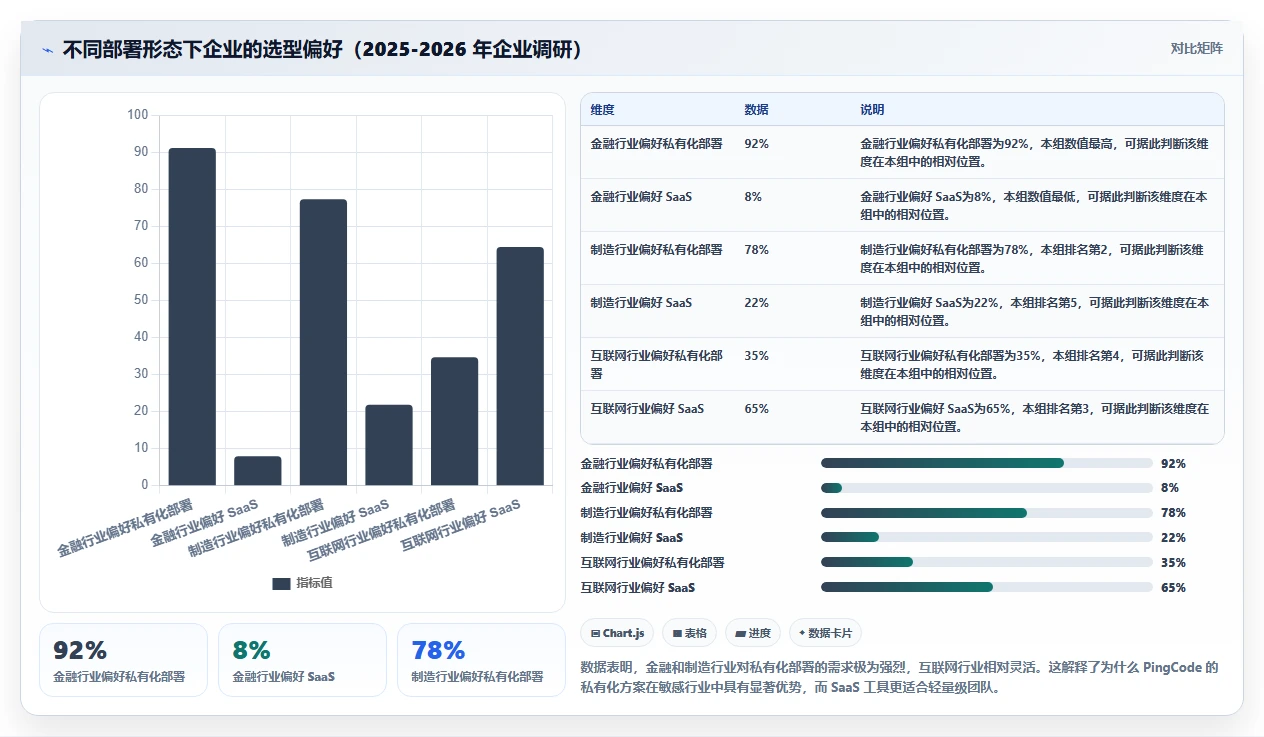This screenshot has height=737, width=1264.
Task: Click the 制造行业偏好私有化部署 chart bar
Action: [x=323, y=343]
